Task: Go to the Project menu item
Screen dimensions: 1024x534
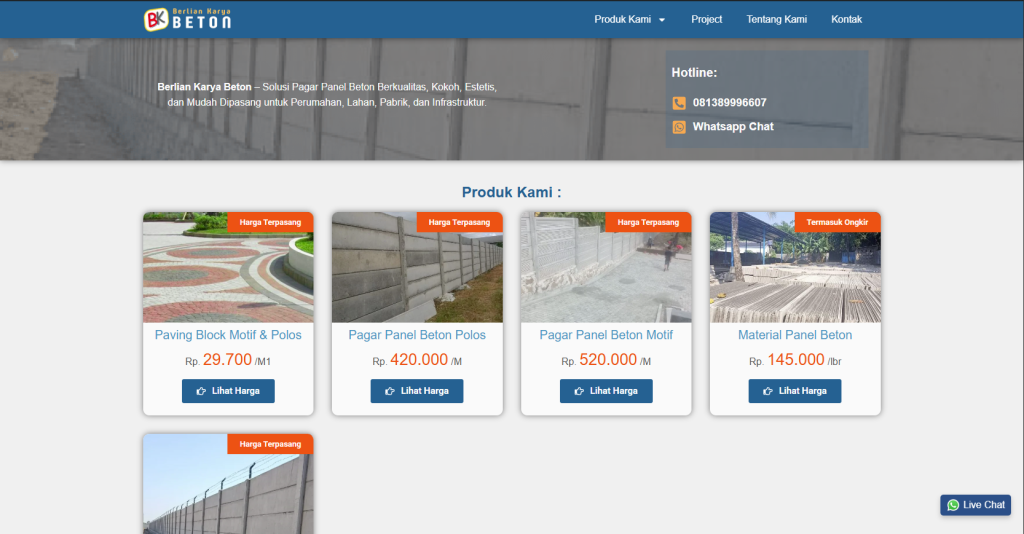Action: [x=706, y=19]
